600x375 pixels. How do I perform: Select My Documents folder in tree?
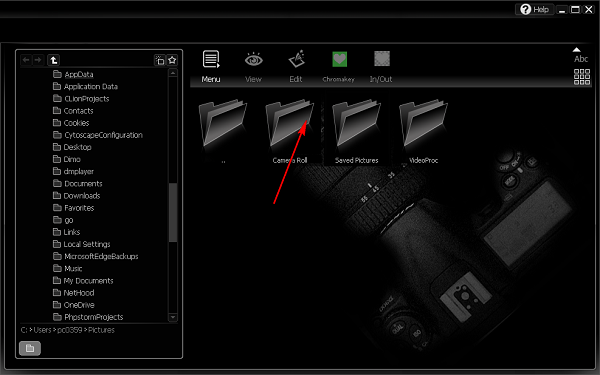(83, 280)
